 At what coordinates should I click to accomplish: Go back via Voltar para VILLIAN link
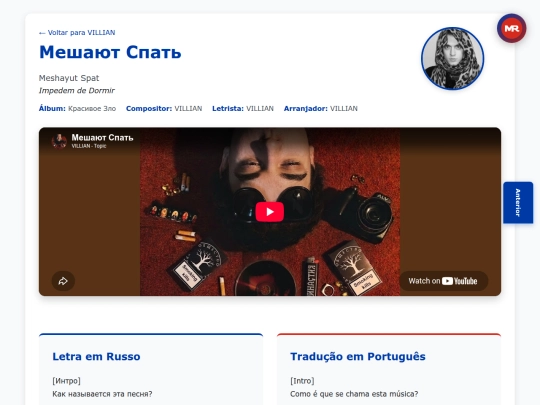click(77, 33)
